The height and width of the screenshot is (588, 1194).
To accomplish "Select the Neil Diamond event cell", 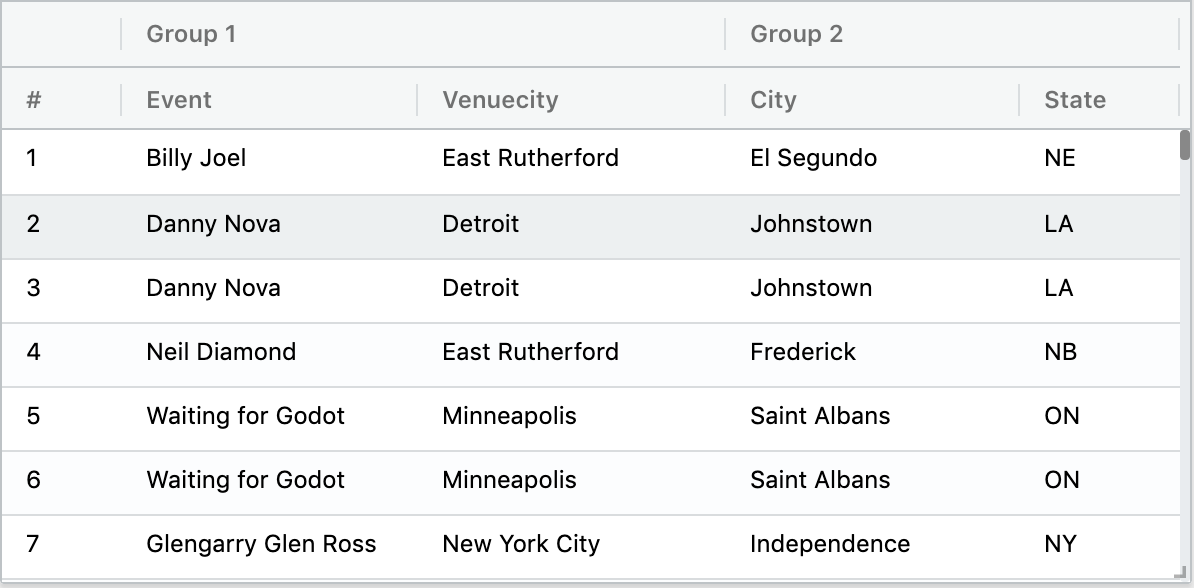I will (x=221, y=352).
